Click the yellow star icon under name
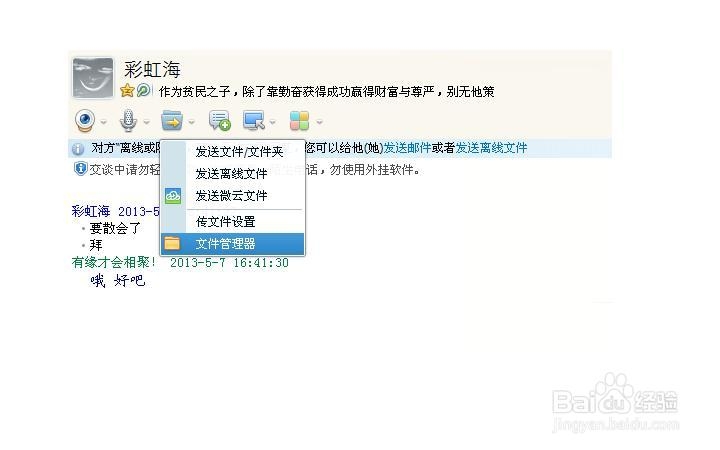The width and height of the screenshot is (720, 450). (x=127, y=90)
